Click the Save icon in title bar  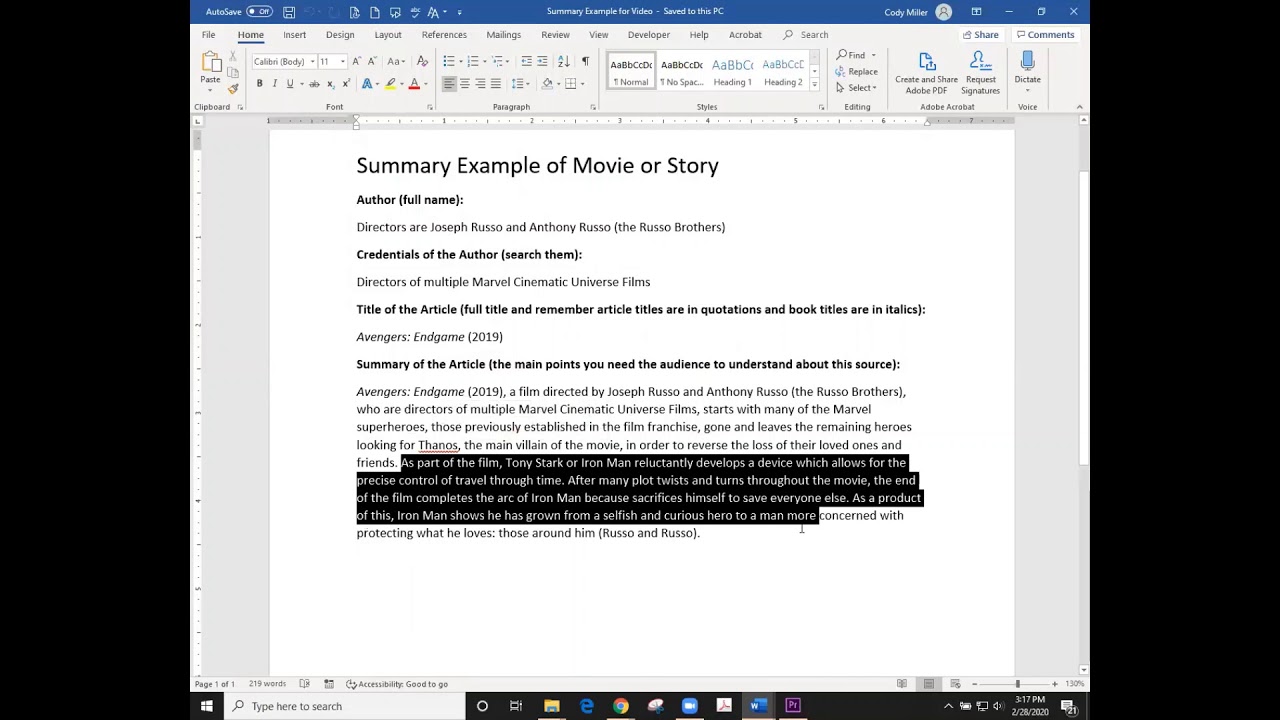(289, 12)
